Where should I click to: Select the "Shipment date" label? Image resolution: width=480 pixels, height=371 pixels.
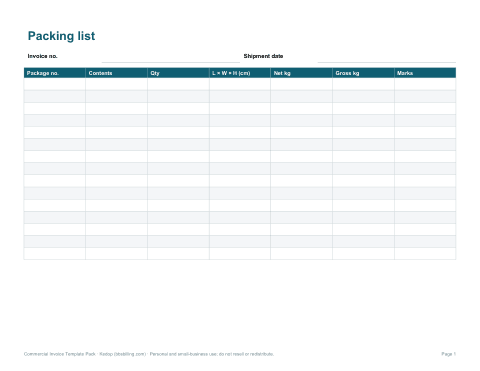[x=263, y=56]
